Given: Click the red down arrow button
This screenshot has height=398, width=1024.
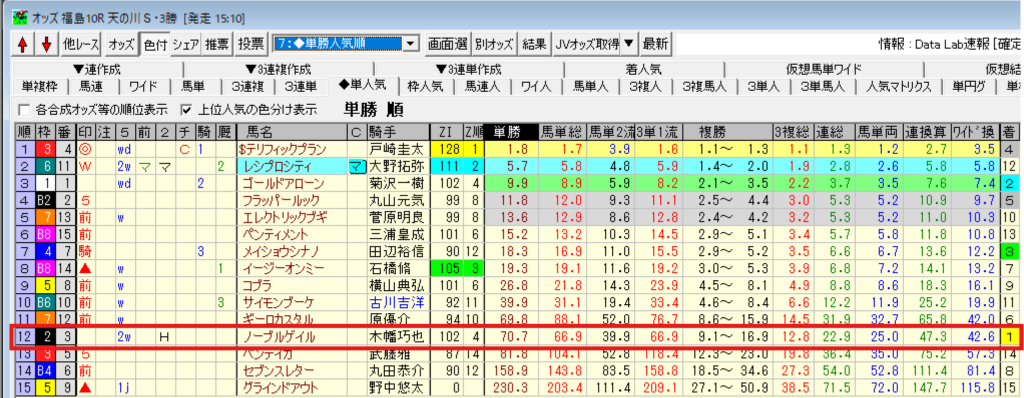Looking at the screenshot, I should tap(46, 44).
